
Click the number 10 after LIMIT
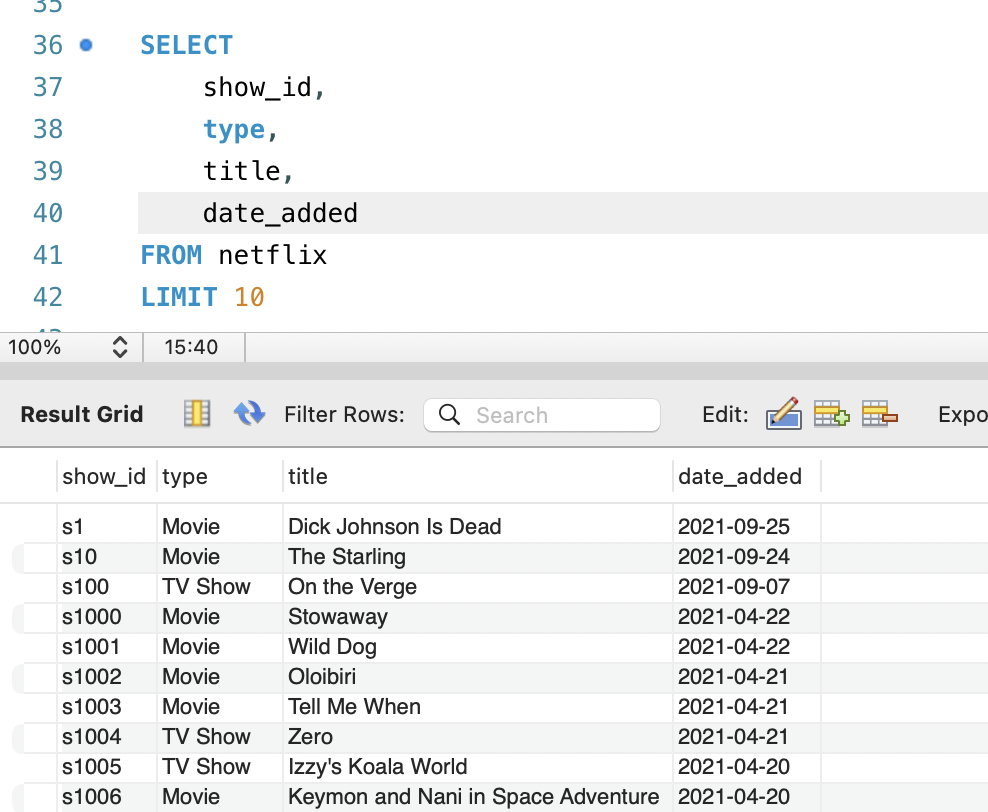click(249, 297)
